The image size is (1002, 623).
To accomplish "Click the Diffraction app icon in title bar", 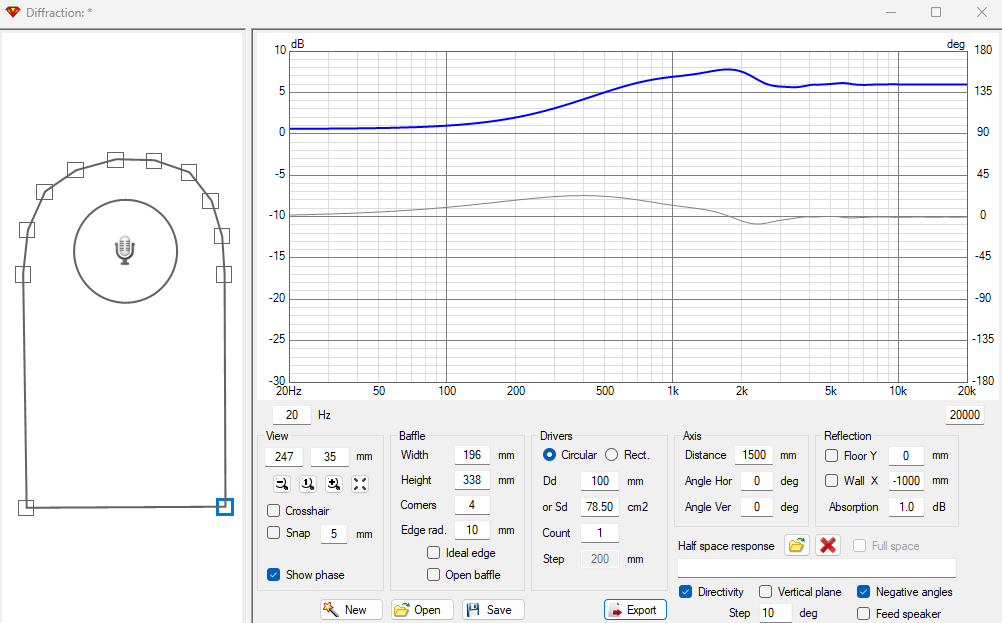I will point(12,12).
